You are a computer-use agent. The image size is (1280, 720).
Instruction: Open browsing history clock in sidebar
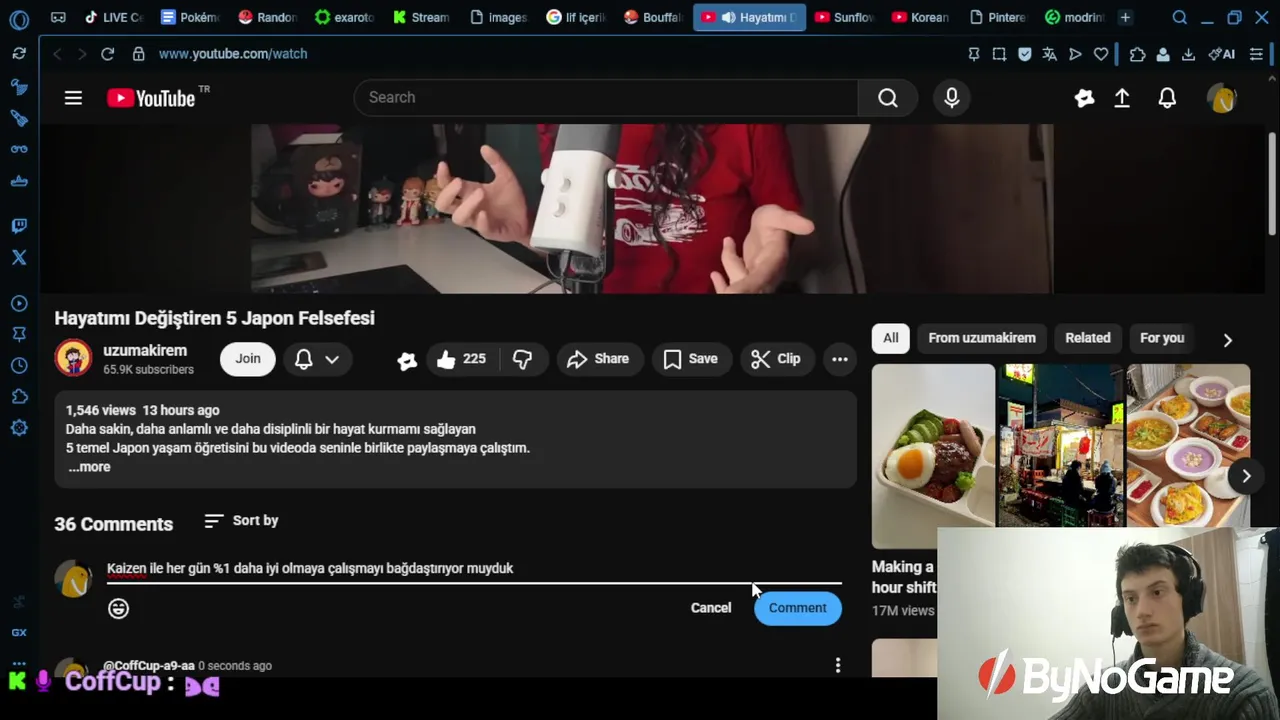(19, 366)
